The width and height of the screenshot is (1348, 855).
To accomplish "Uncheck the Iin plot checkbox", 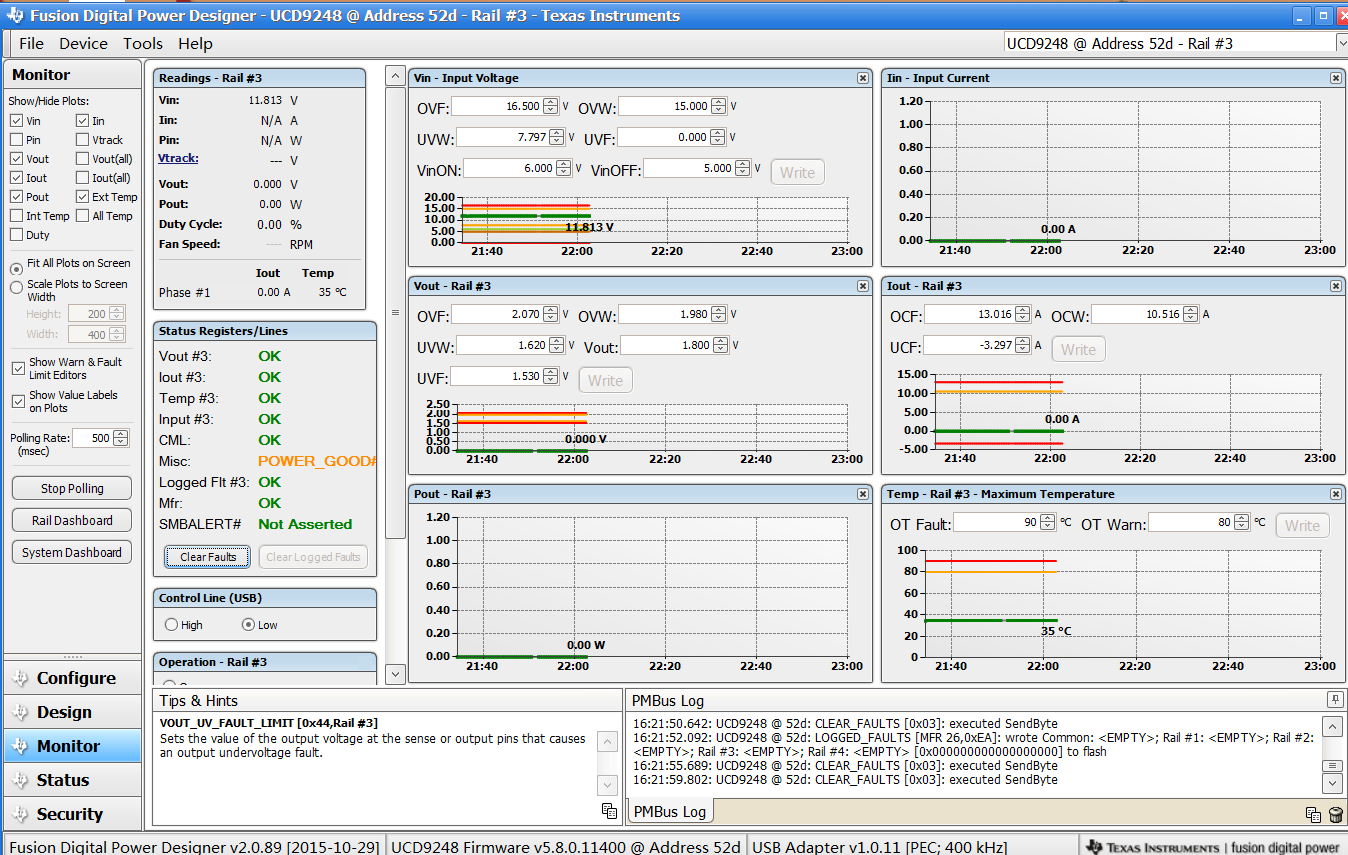I will [x=82, y=121].
